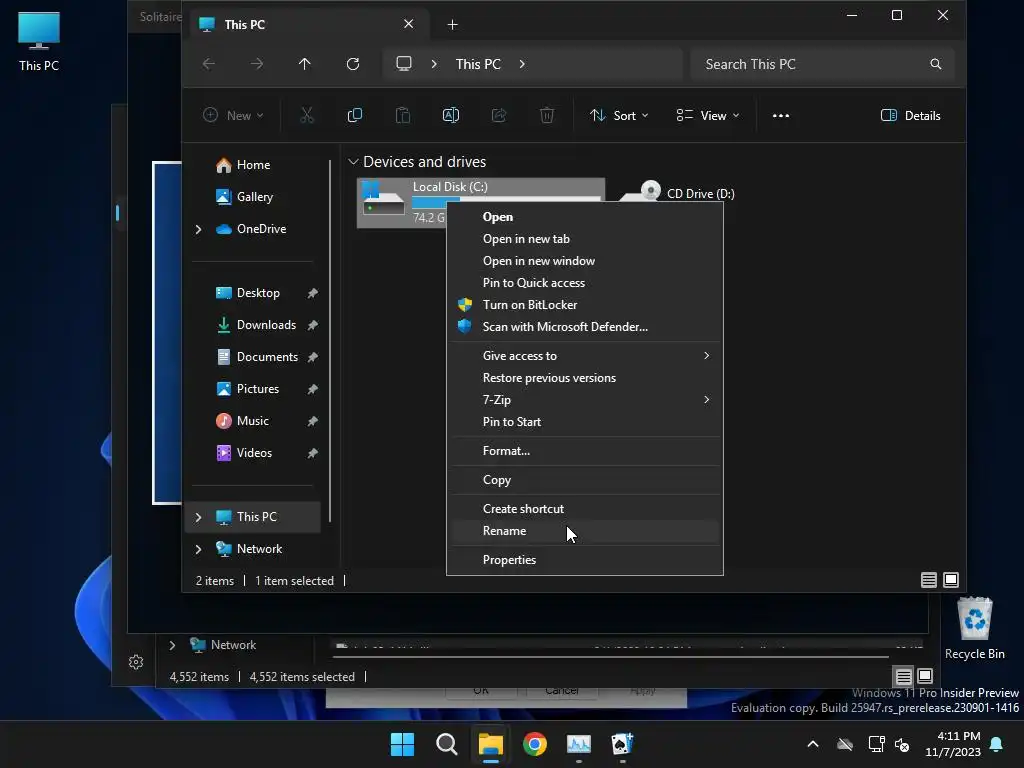The image size is (1024, 768).
Task: Choose Copy in context menu
Action: click(584, 480)
